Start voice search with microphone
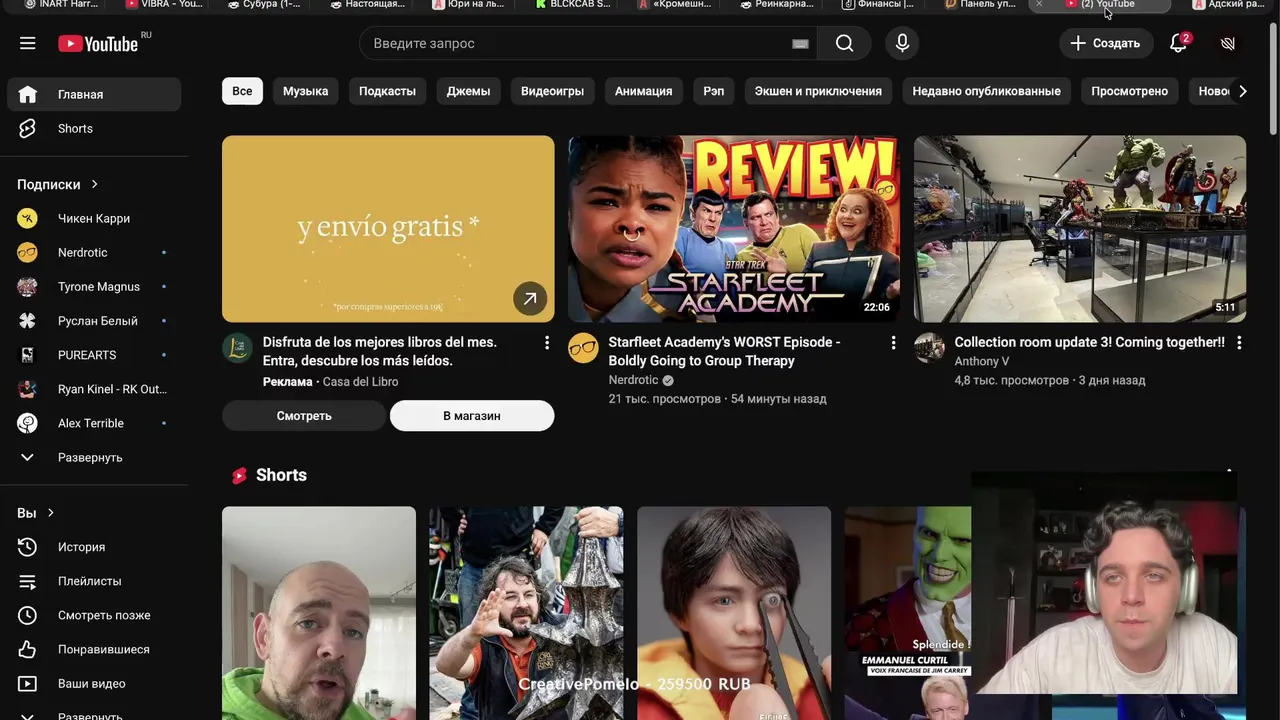The height and width of the screenshot is (720, 1280). tap(902, 43)
